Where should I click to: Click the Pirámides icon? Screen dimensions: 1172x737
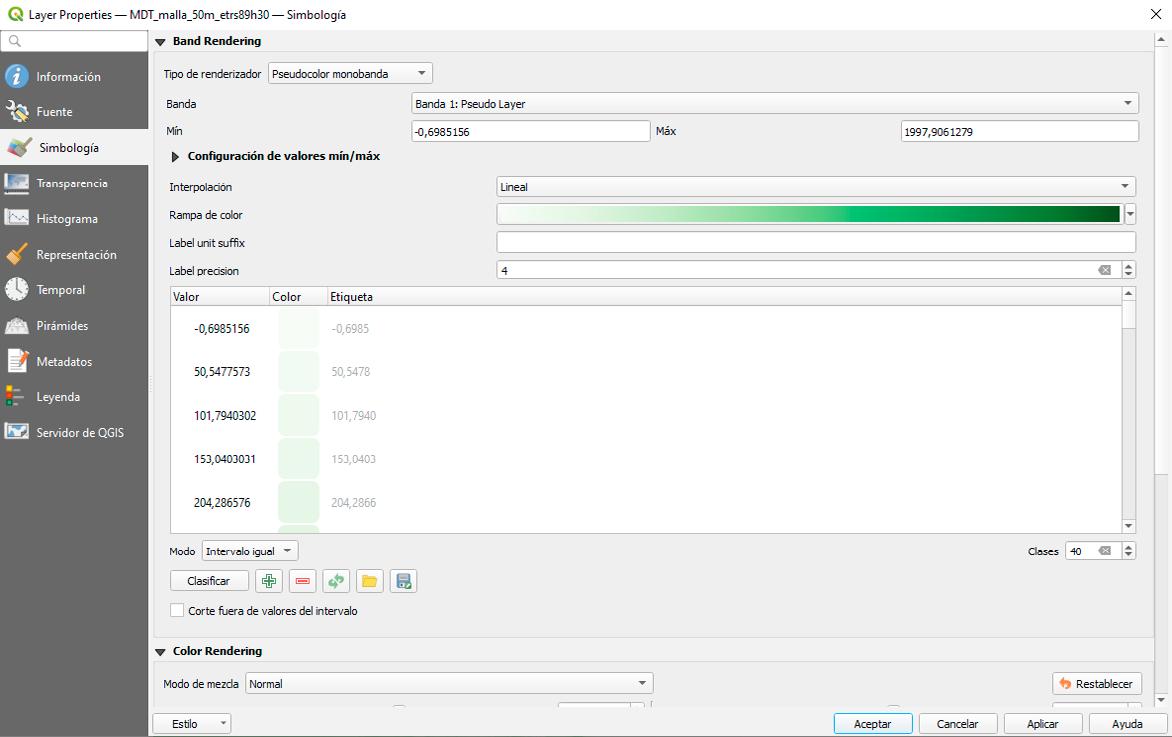click(16, 325)
